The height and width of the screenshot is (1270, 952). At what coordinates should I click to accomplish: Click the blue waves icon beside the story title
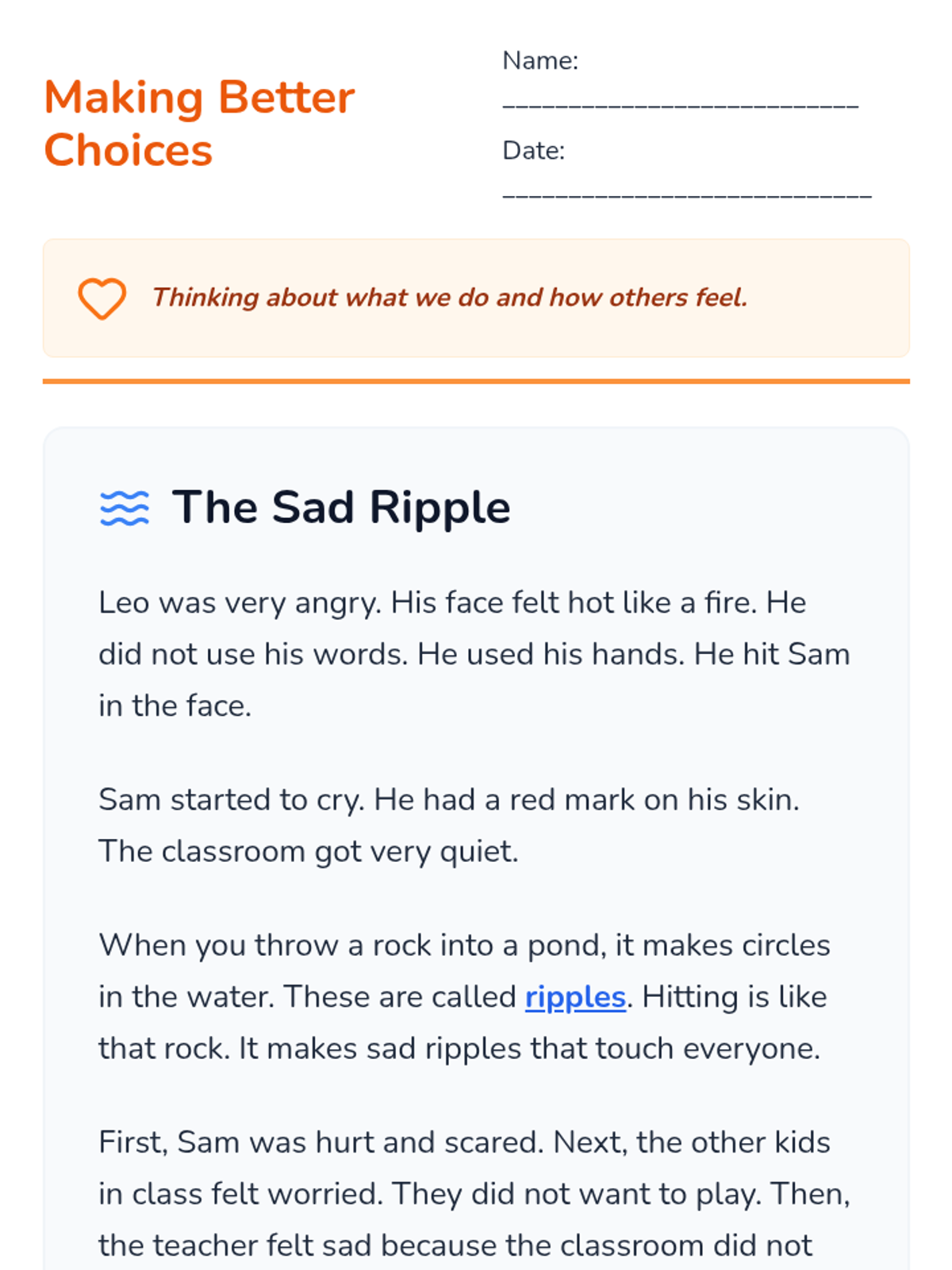pyautogui.click(x=125, y=508)
